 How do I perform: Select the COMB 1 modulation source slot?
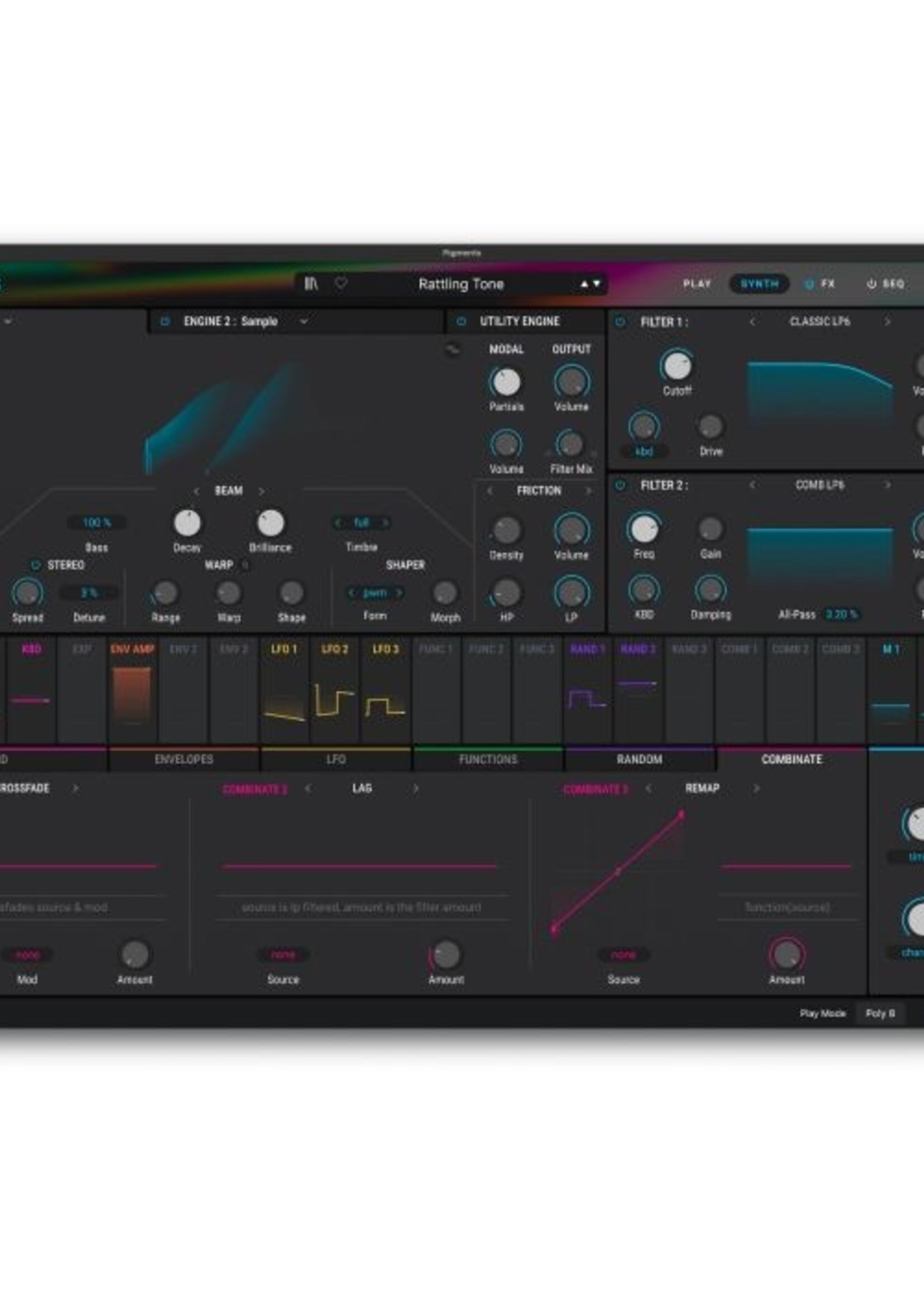(739, 689)
